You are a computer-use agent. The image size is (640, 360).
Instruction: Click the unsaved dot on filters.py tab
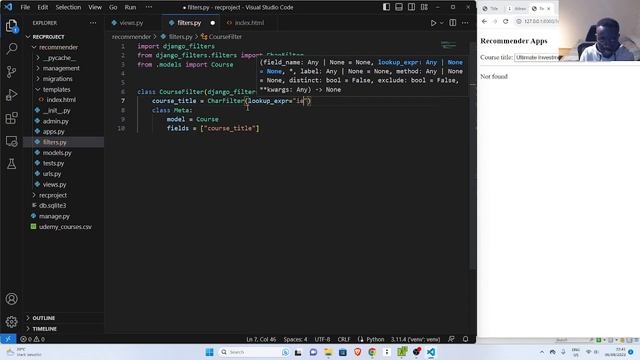(213, 23)
